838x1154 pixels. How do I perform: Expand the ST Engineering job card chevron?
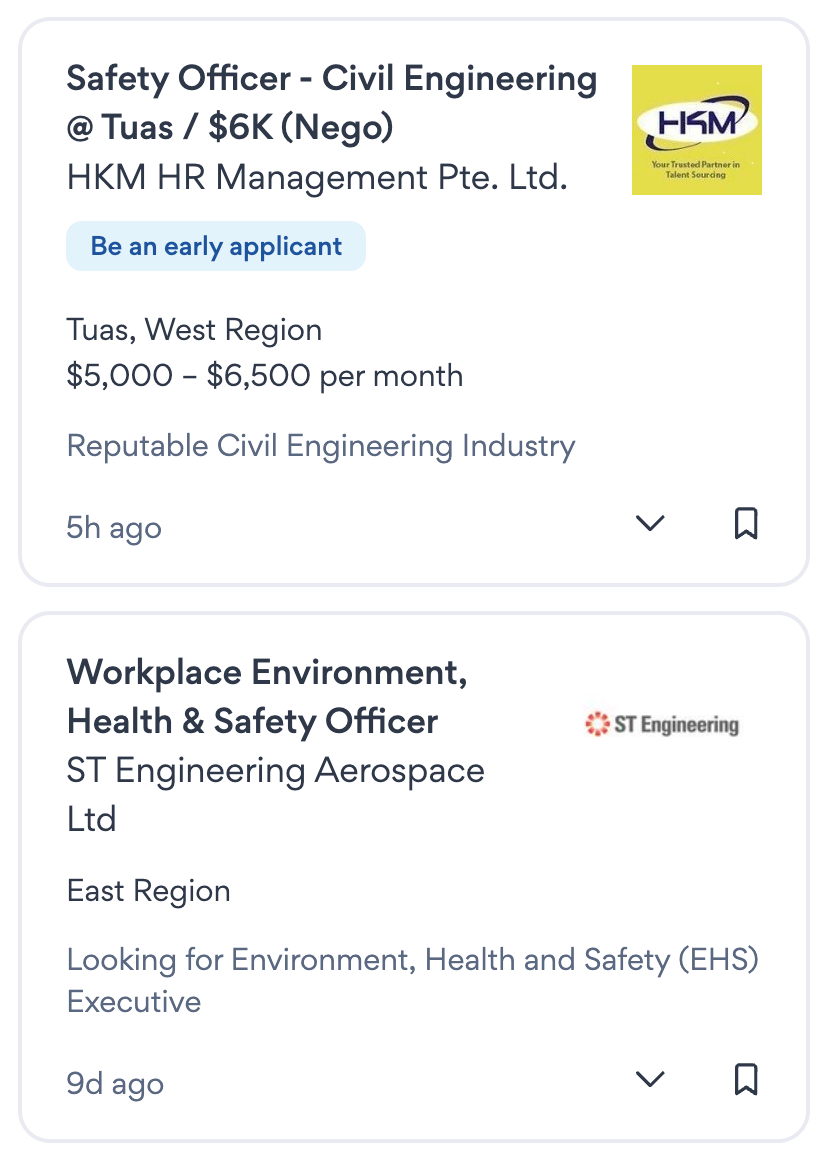click(x=650, y=1079)
